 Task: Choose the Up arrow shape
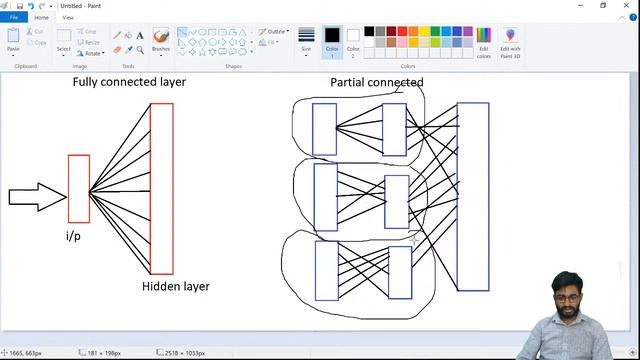(x=242, y=42)
